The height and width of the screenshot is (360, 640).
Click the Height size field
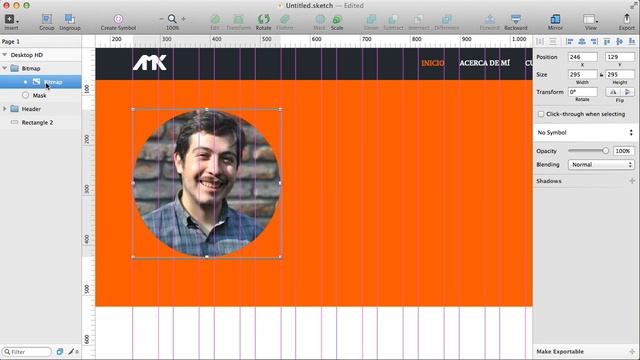click(620, 74)
